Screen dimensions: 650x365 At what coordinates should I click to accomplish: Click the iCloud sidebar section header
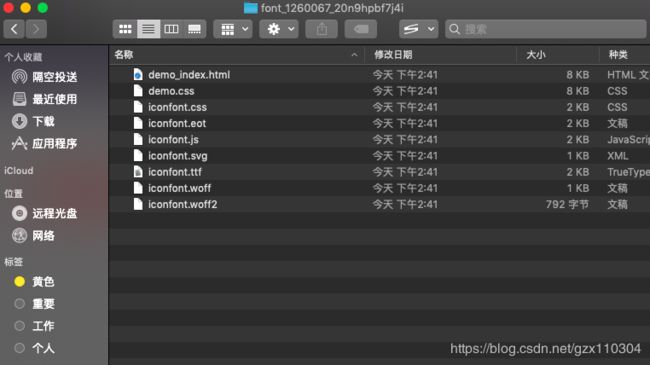(x=19, y=170)
